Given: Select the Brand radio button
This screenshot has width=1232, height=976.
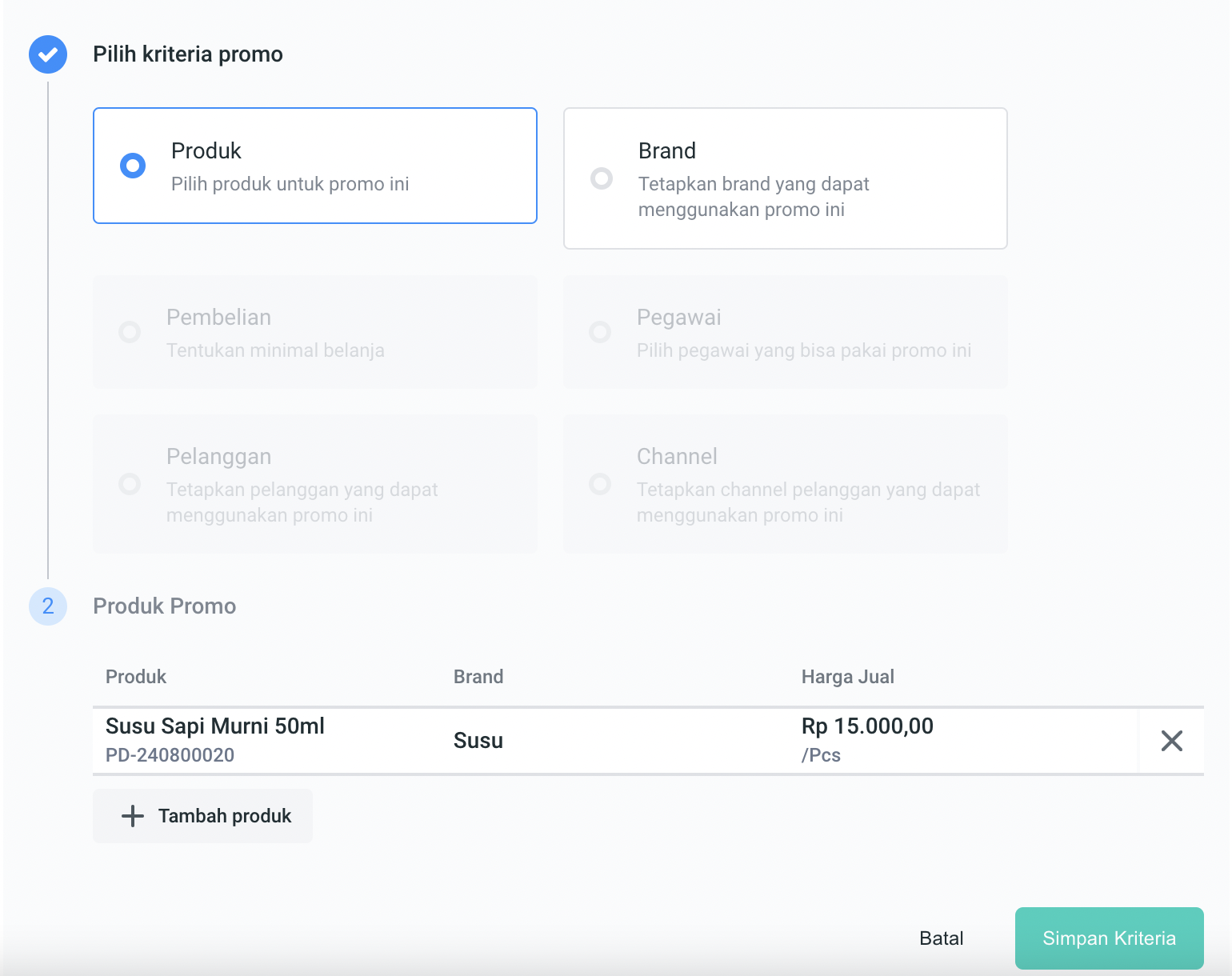Looking at the screenshot, I should 602,178.
